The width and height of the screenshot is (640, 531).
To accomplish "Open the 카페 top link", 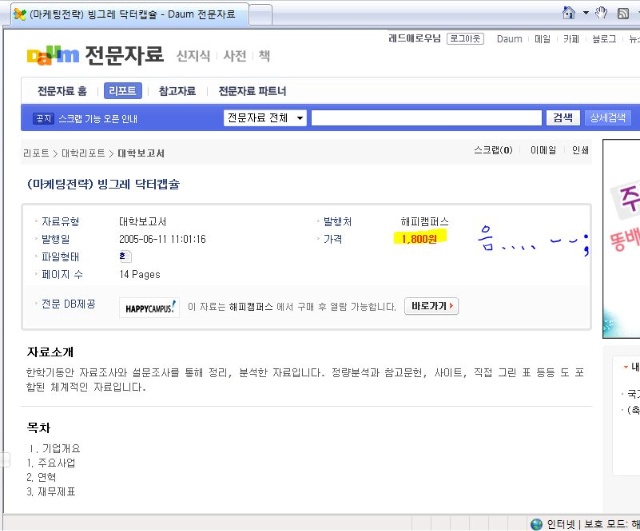I will point(571,39).
